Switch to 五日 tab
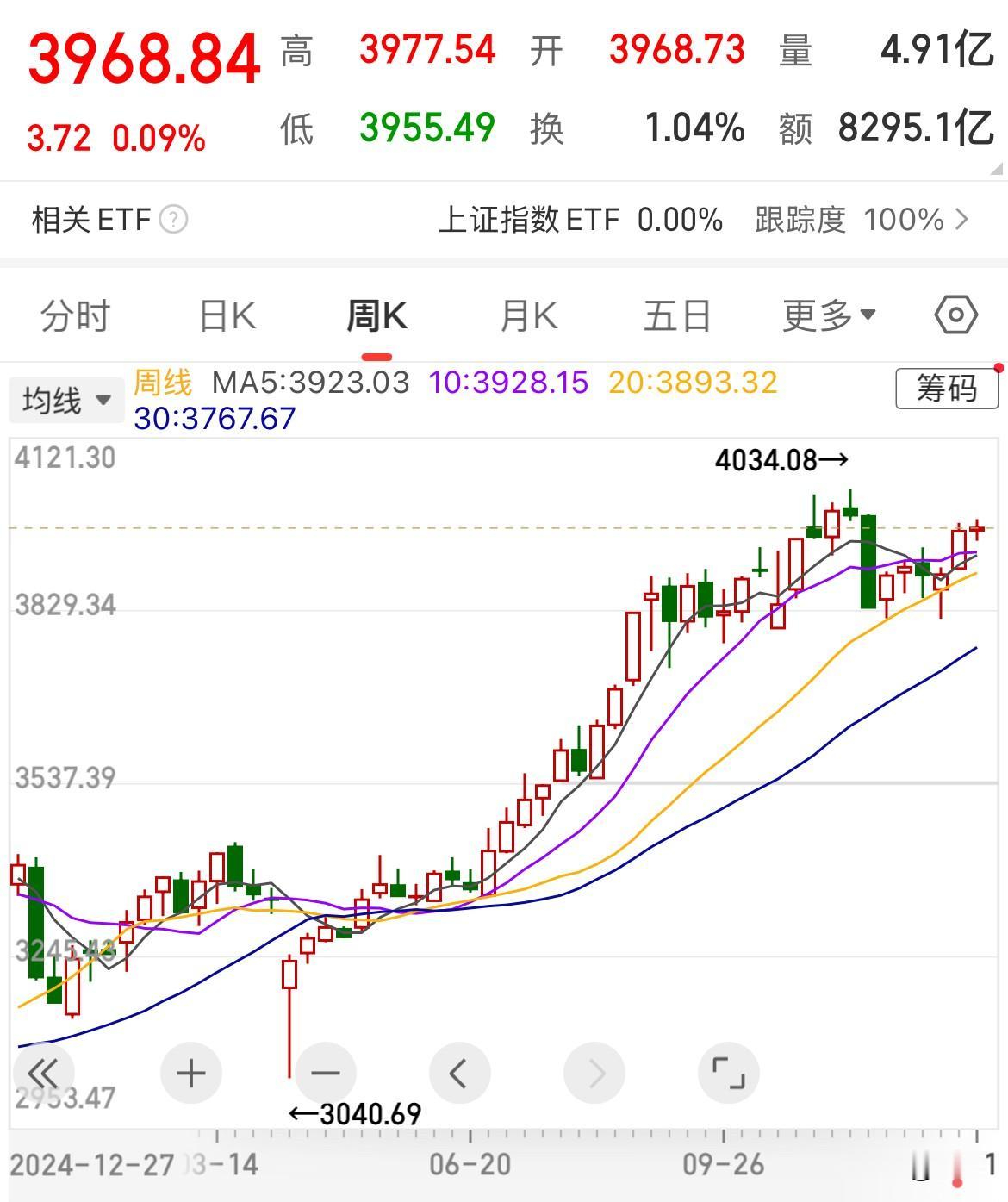 click(x=677, y=315)
